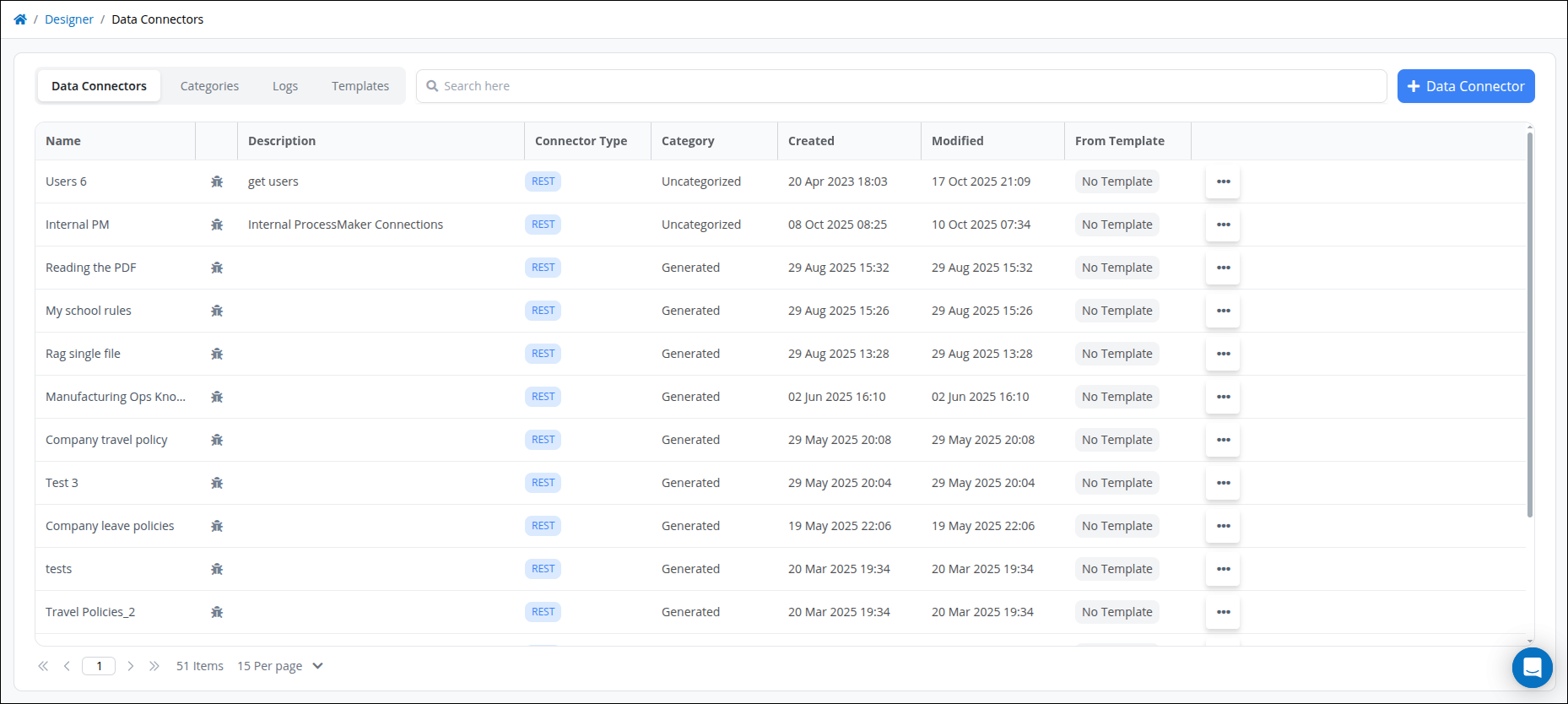
Task: Open the Templates tab
Action: tap(360, 86)
